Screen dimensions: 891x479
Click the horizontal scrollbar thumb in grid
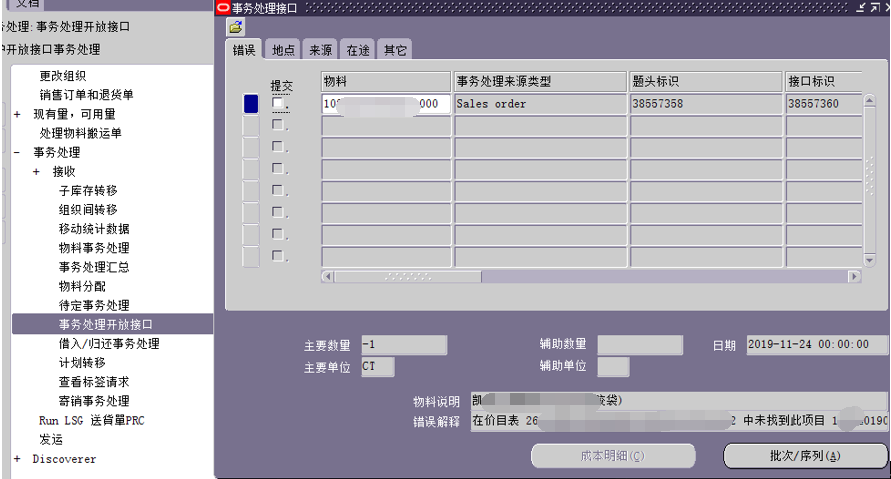pos(407,276)
